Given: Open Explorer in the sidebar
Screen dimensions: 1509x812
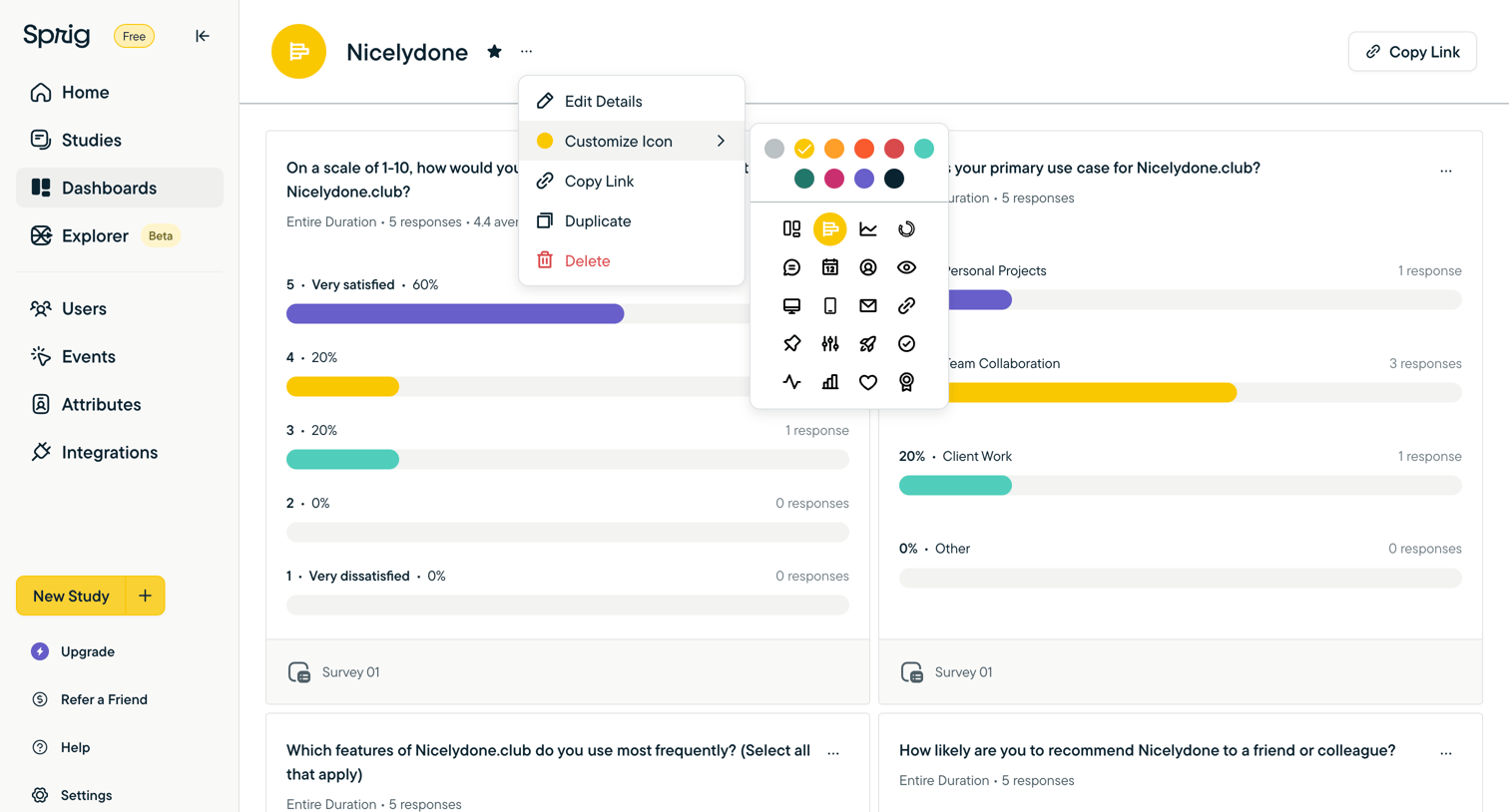Looking at the screenshot, I should point(120,235).
